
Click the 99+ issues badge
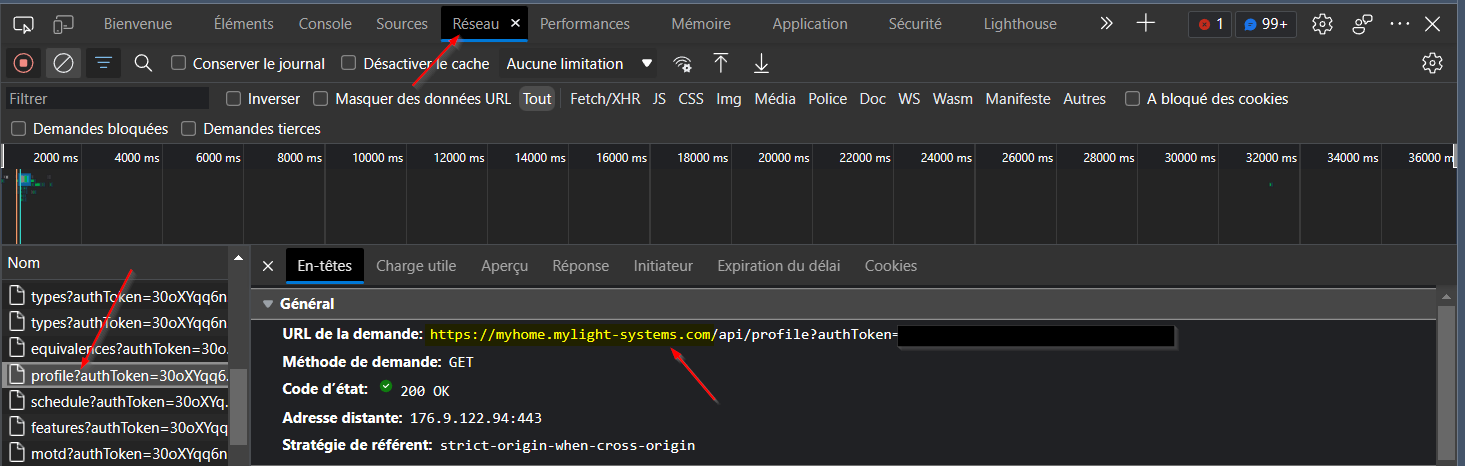(x=1266, y=23)
